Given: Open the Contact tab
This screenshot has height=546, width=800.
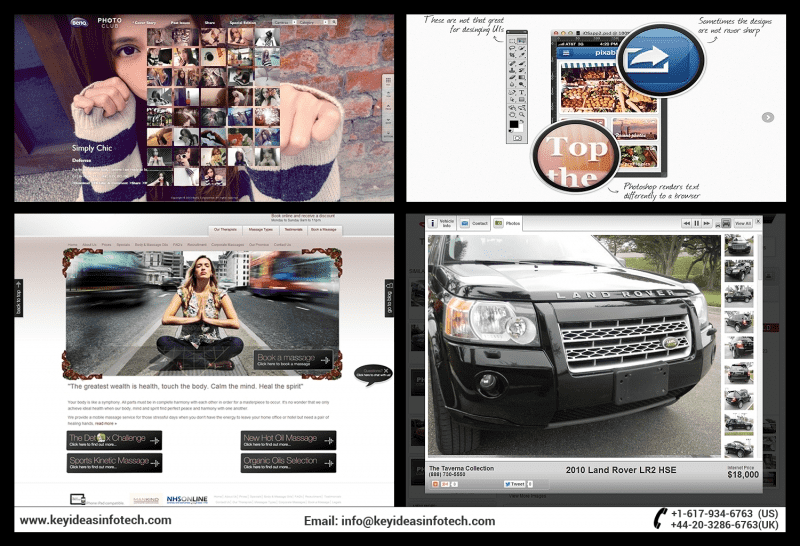Looking at the screenshot, I should (x=474, y=224).
